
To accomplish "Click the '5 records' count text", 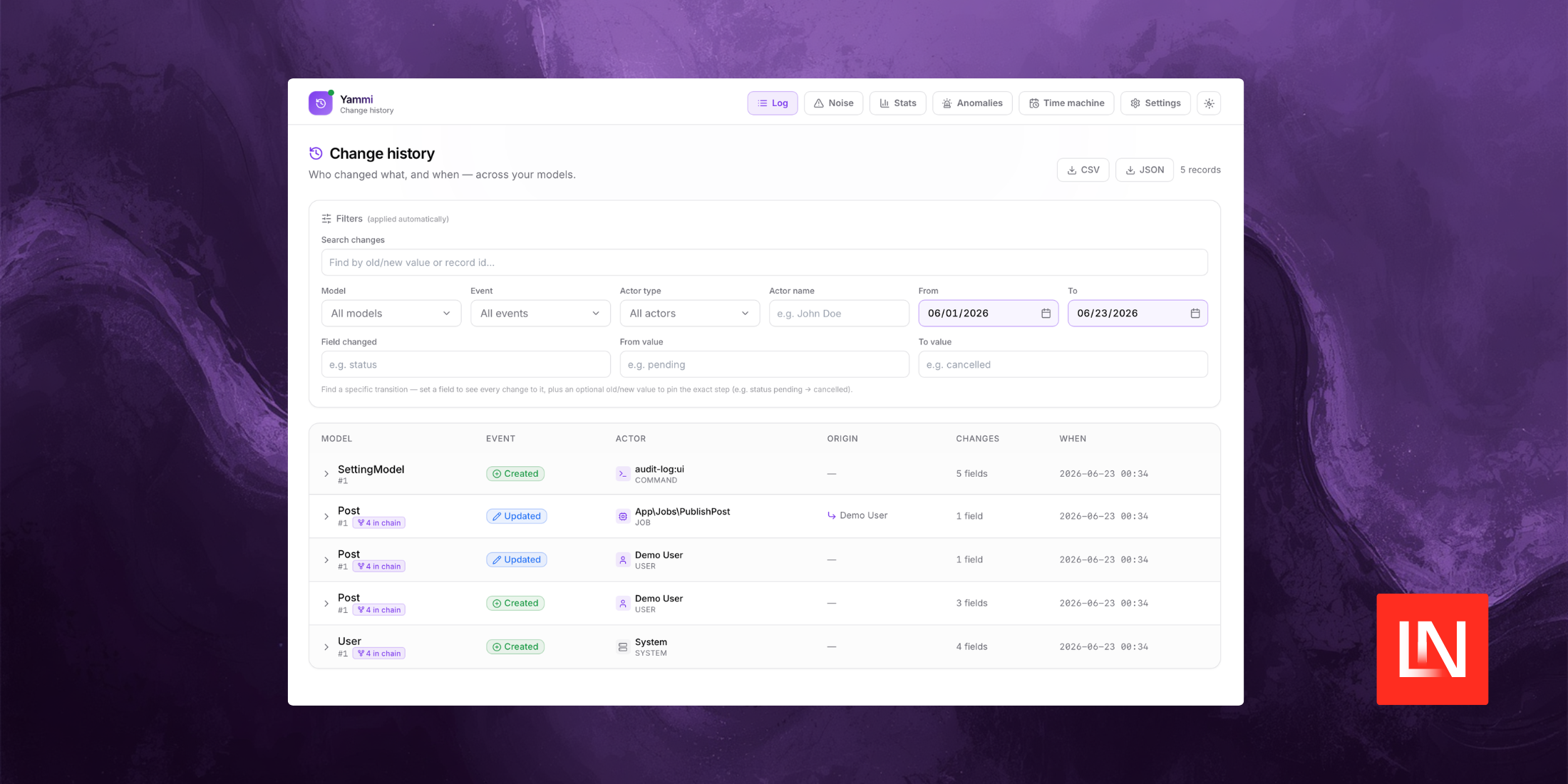I will click(1200, 170).
